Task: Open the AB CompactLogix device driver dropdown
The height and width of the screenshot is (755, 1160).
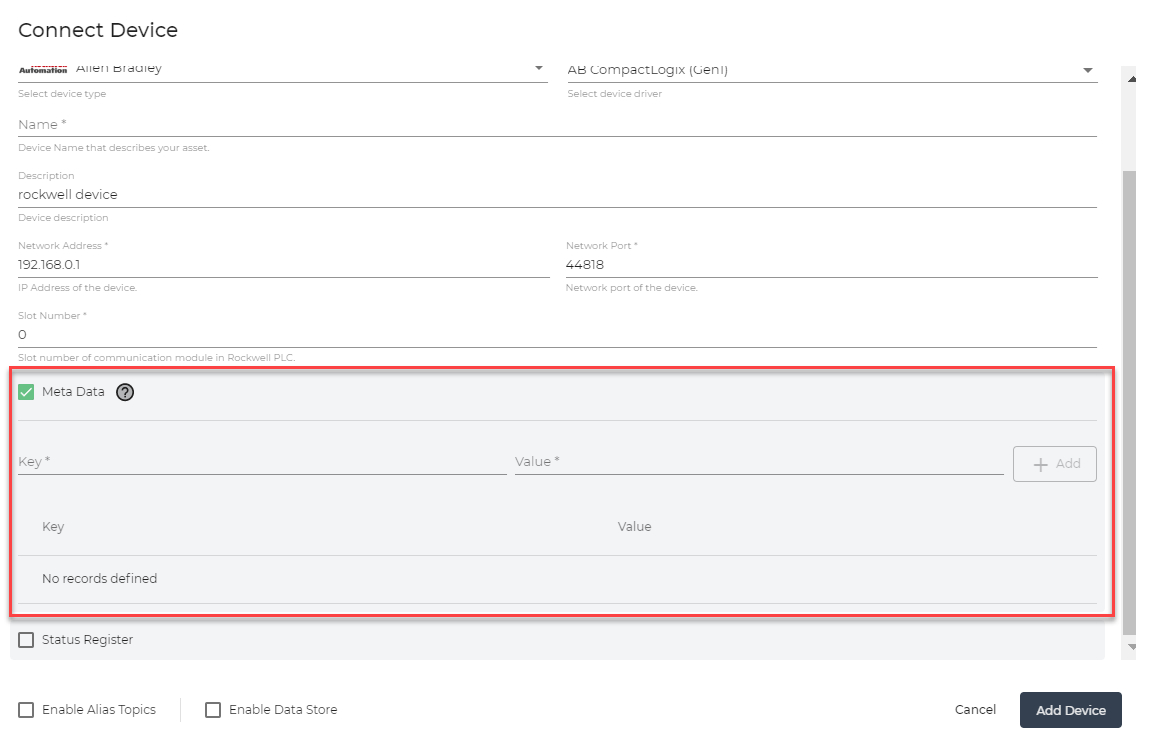Action: pyautogui.click(x=1090, y=68)
